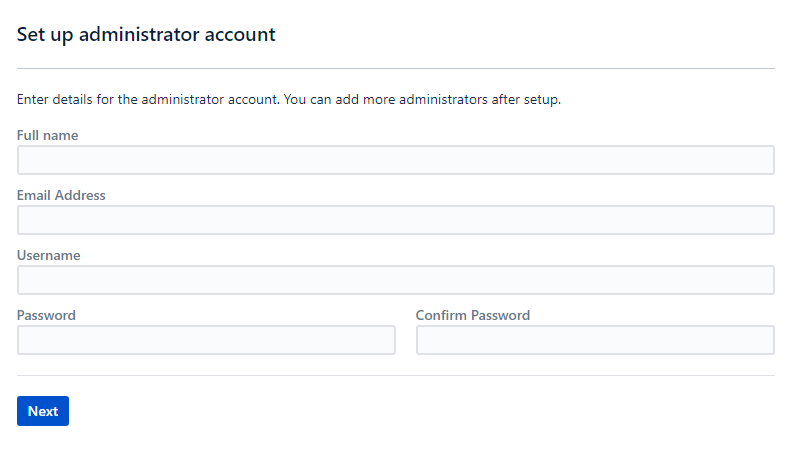The width and height of the screenshot is (792, 449).
Task: Click the 'Confirm Password' label
Action: click(473, 315)
